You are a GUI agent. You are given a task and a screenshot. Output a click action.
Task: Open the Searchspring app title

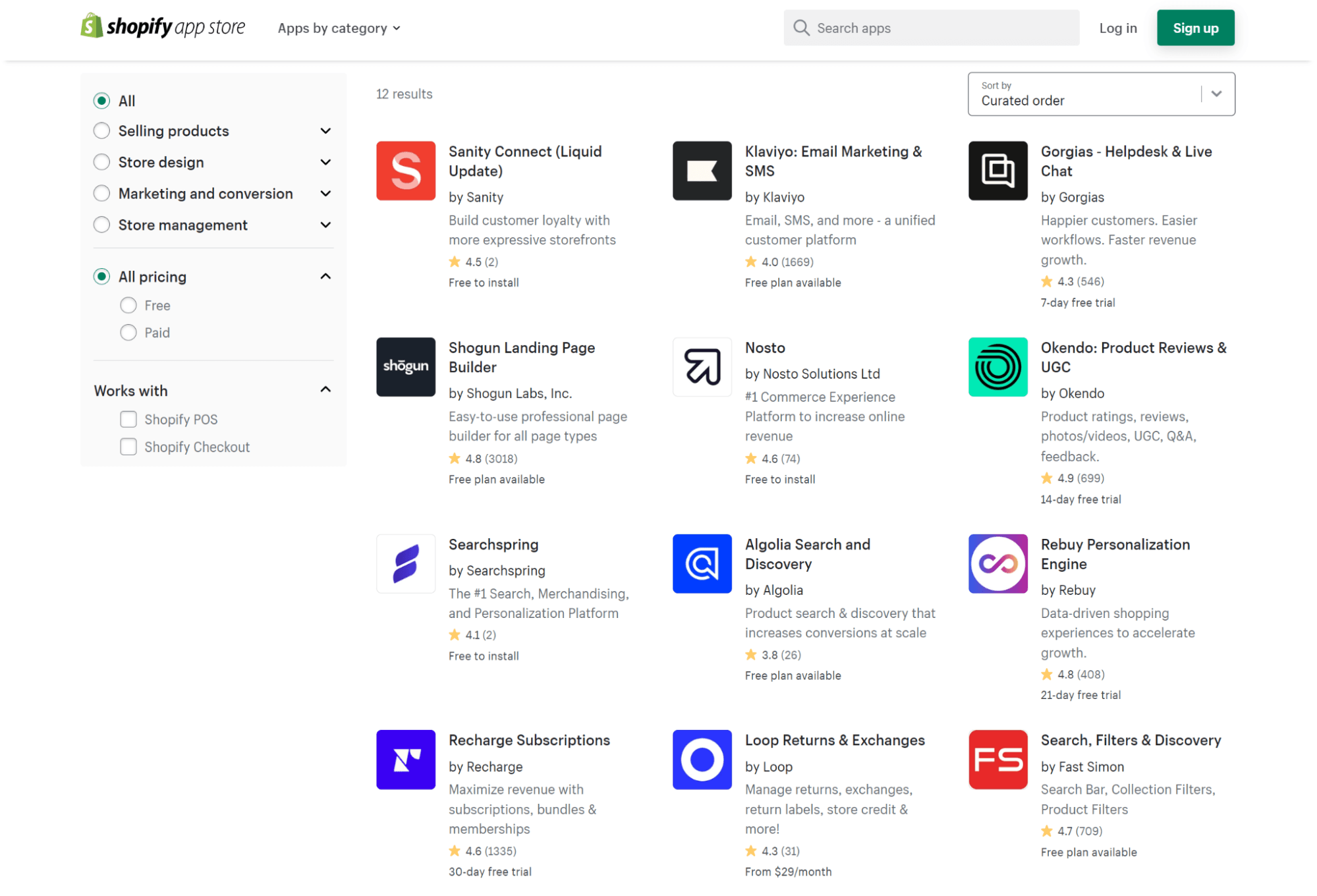coord(493,544)
